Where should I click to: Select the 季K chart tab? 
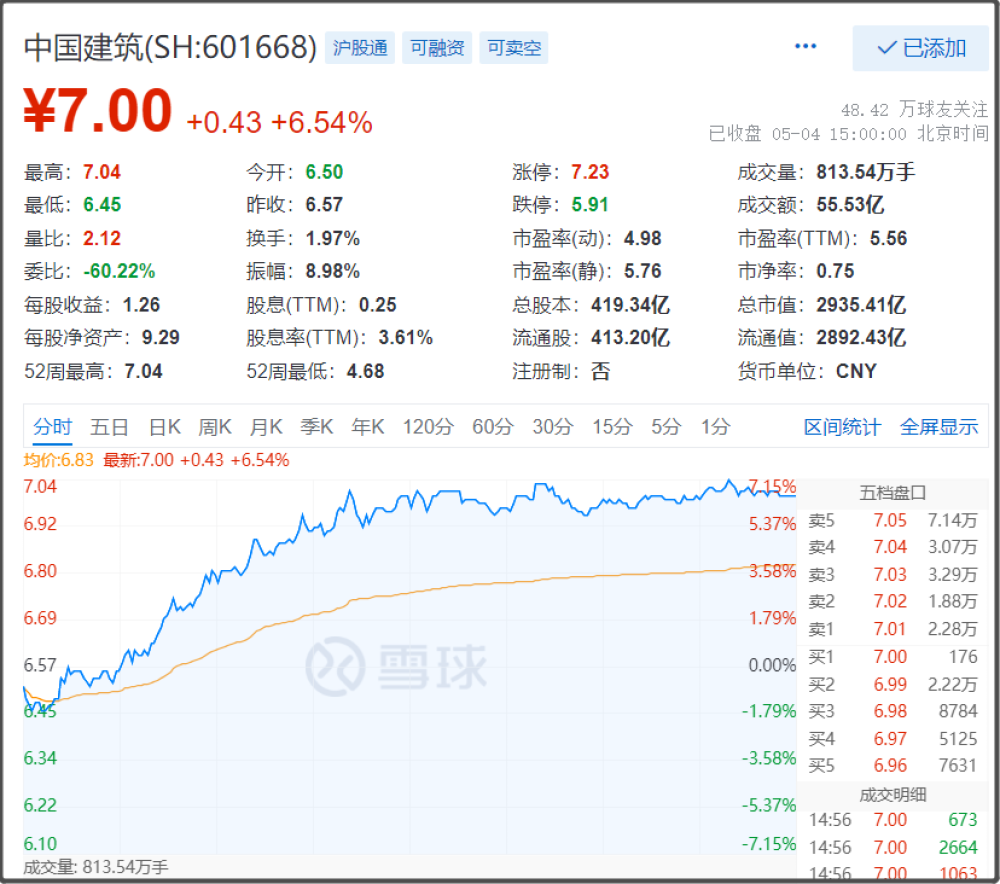click(316, 427)
